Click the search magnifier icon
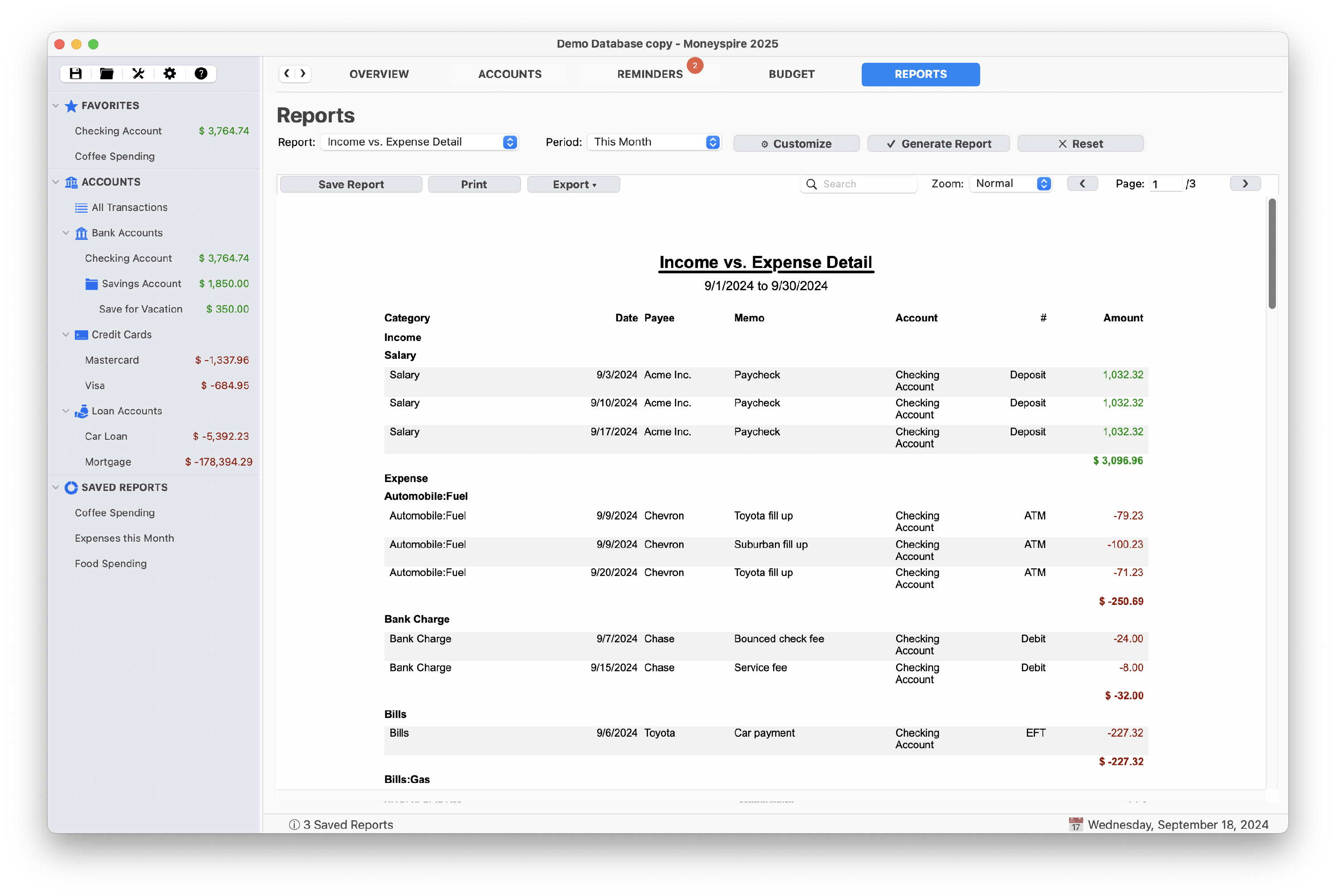The height and width of the screenshot is (896, 1336). (x=811, y=184)
